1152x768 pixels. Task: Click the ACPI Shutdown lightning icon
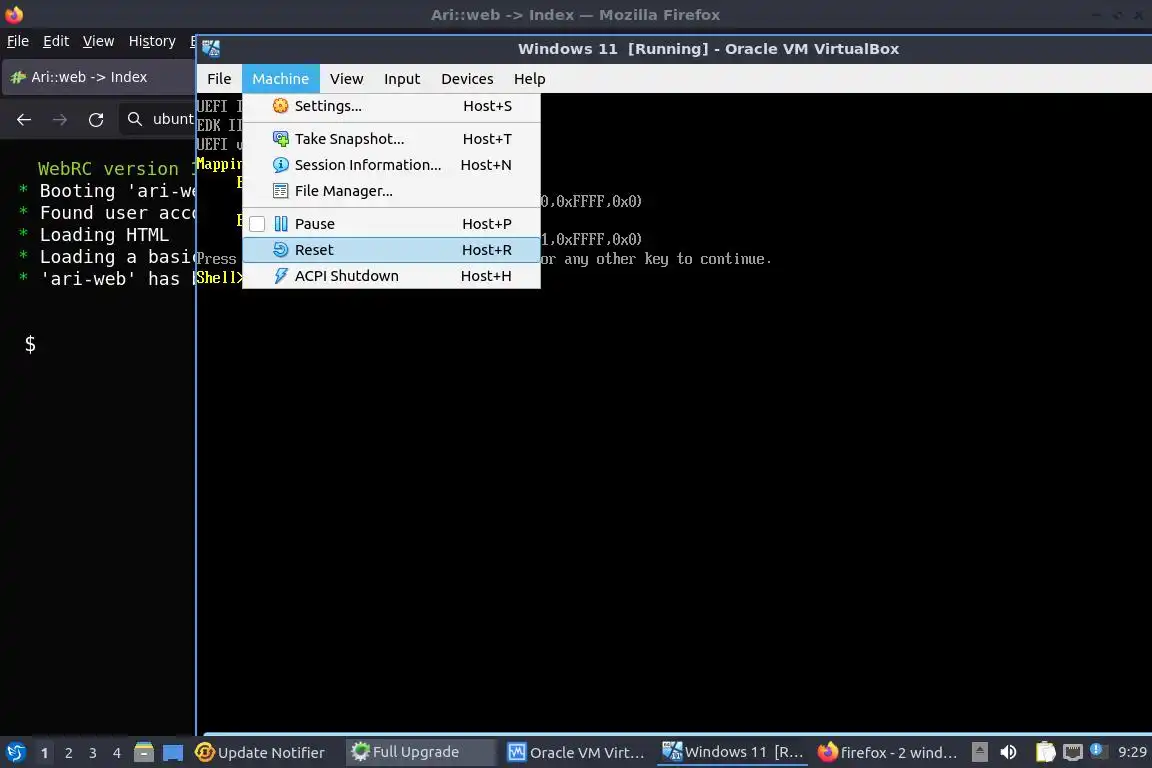click(281, 276)
